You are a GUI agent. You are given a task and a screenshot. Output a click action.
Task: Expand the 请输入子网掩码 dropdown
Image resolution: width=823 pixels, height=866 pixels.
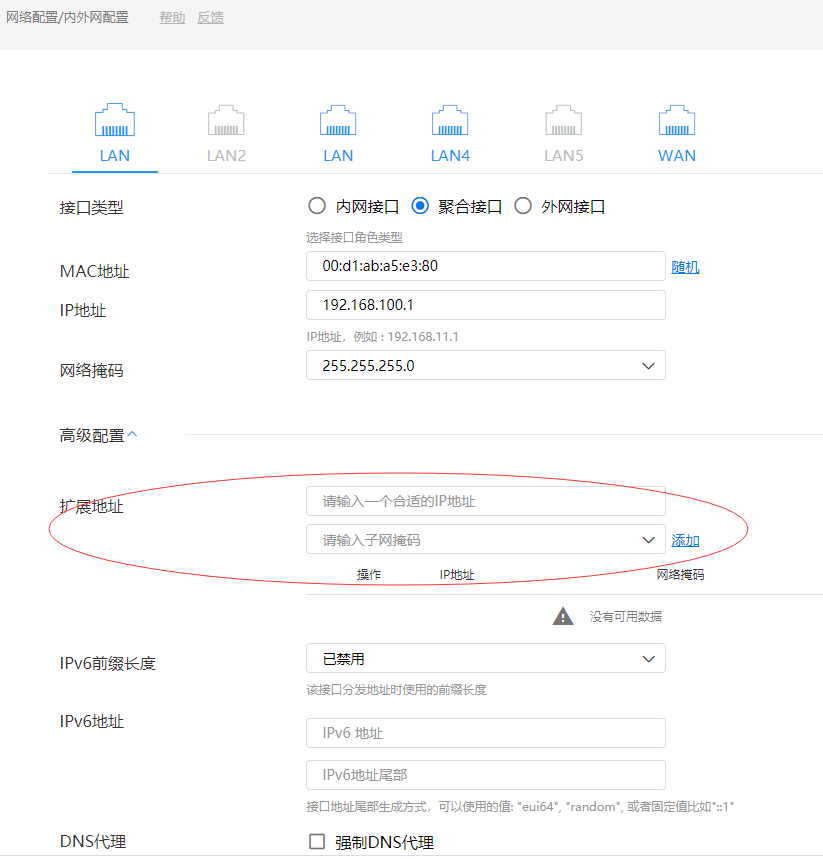tap(486, 539)
